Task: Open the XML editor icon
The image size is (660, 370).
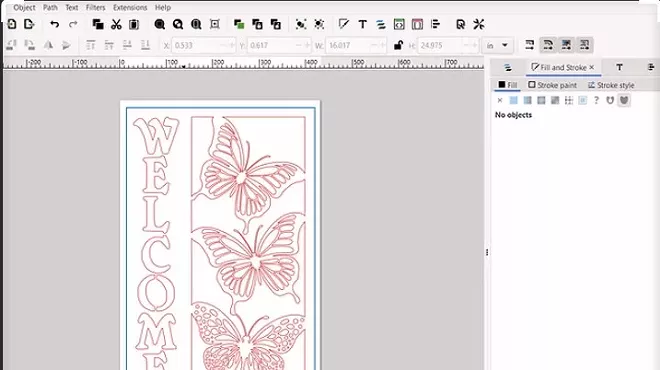Action: coord(399,24)
